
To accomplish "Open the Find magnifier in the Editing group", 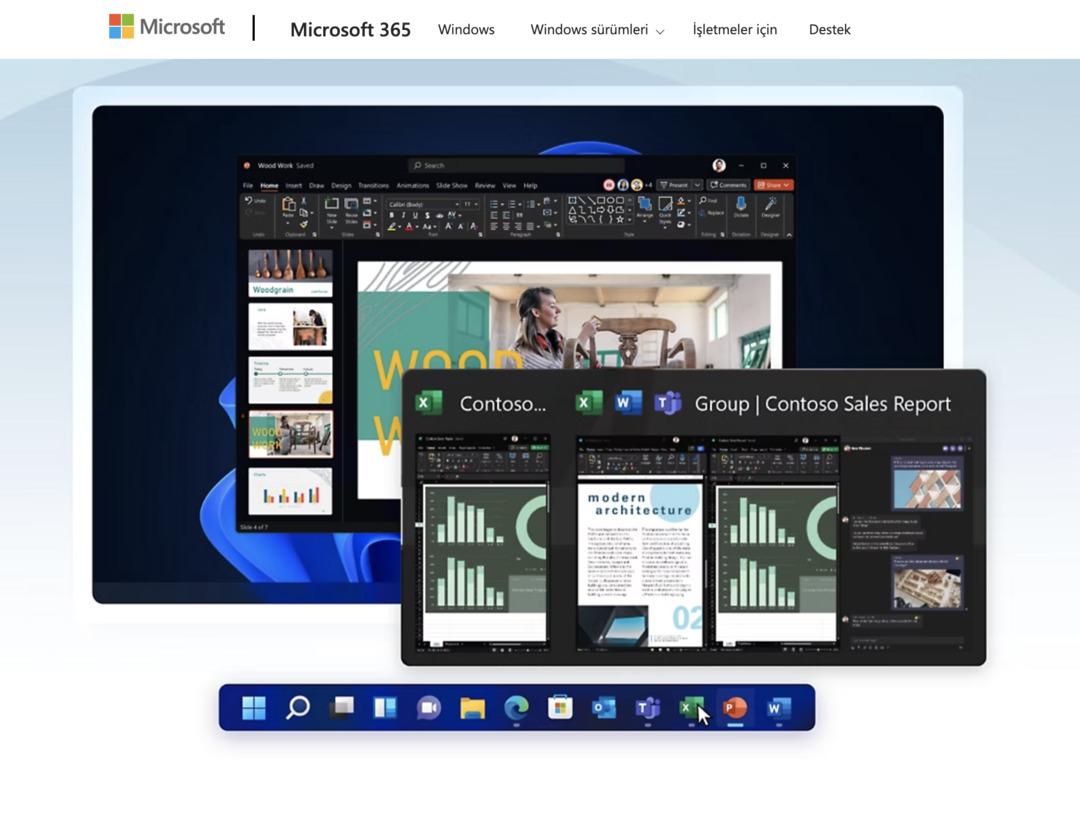I will (x=703, y=200).
